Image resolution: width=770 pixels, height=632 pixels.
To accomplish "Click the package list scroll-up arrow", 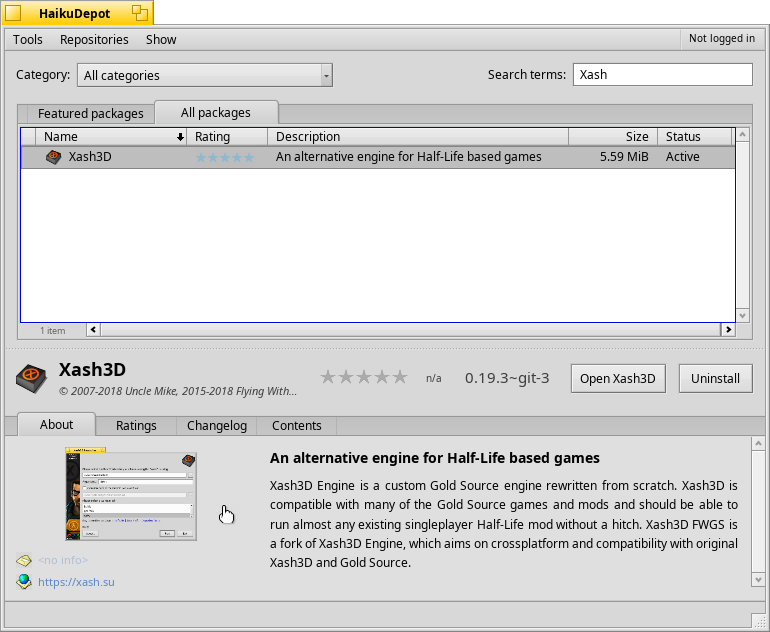I will 742,134.
